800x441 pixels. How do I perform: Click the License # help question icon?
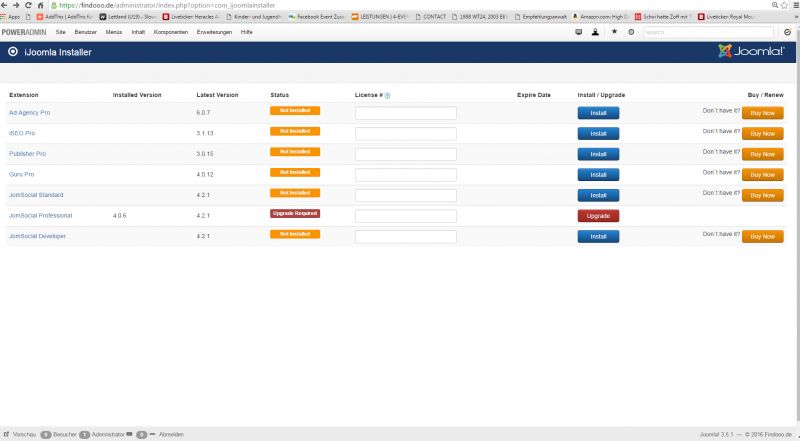tap(387, 95)
